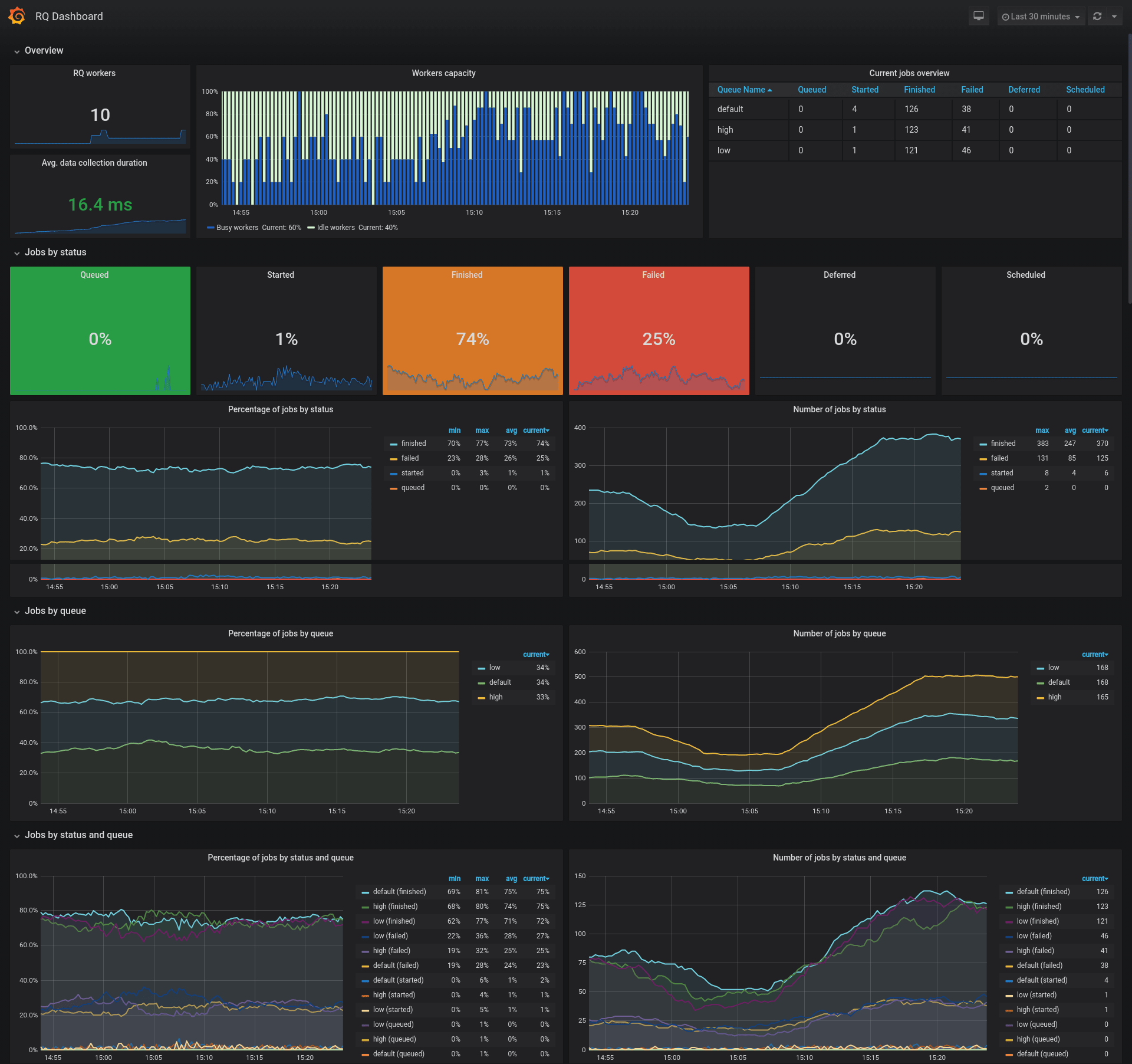Screen dimensions: 1132x1064
Task: Toggle finished series in Percentage by status legend
Action: pos(413,444)
